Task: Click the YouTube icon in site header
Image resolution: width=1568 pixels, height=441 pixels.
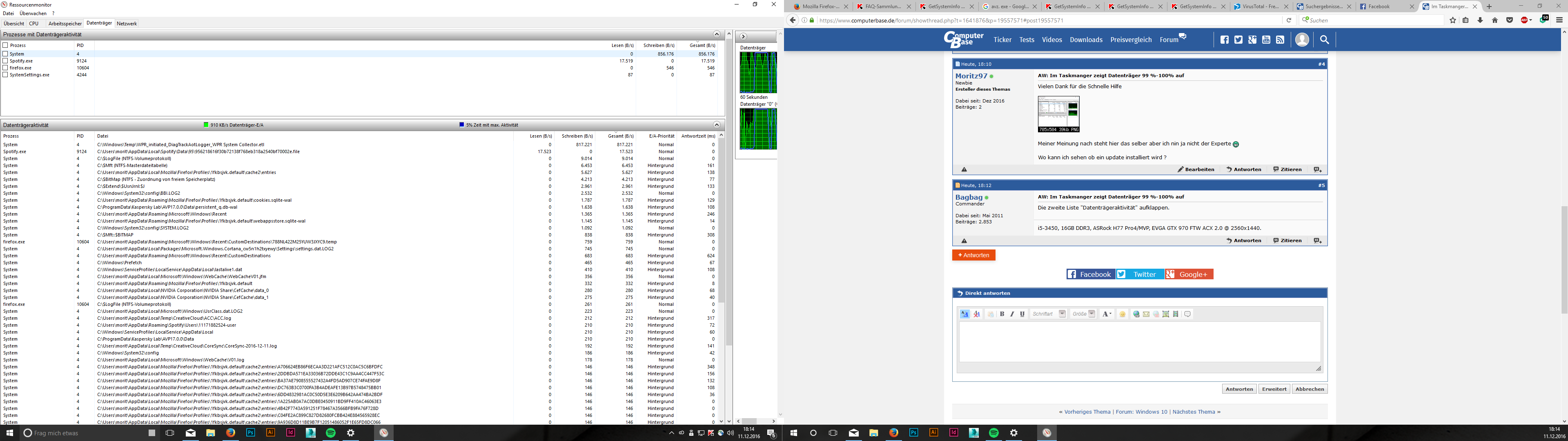Action: [1266, 40]
